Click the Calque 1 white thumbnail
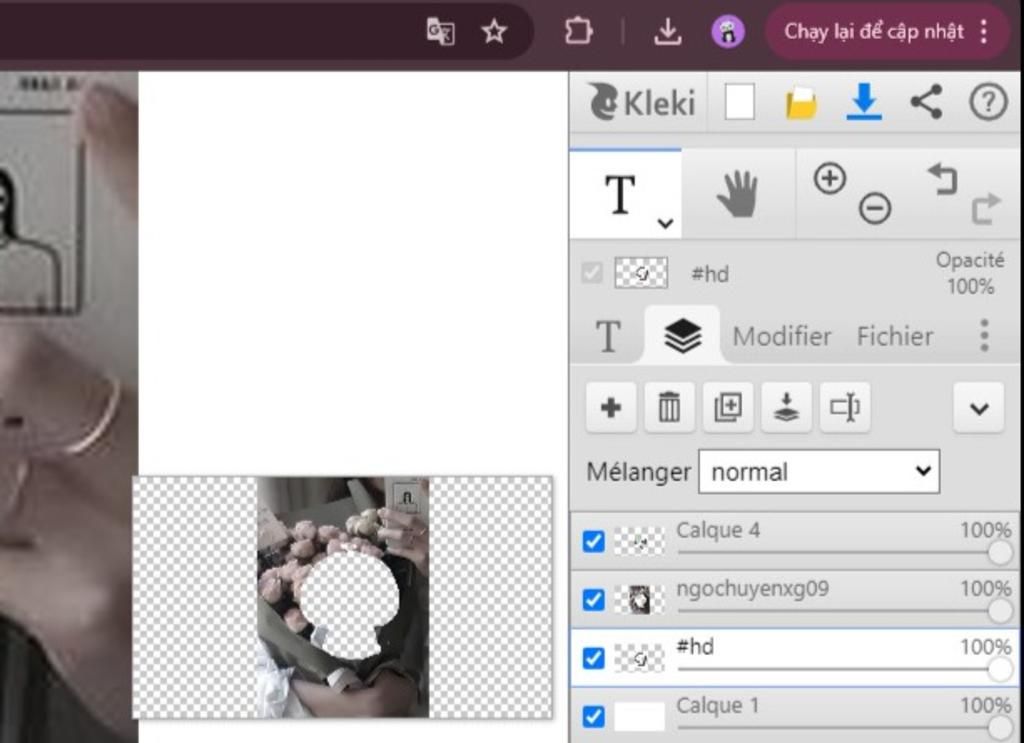This screenshot has width=1024, height=743. 639,716
